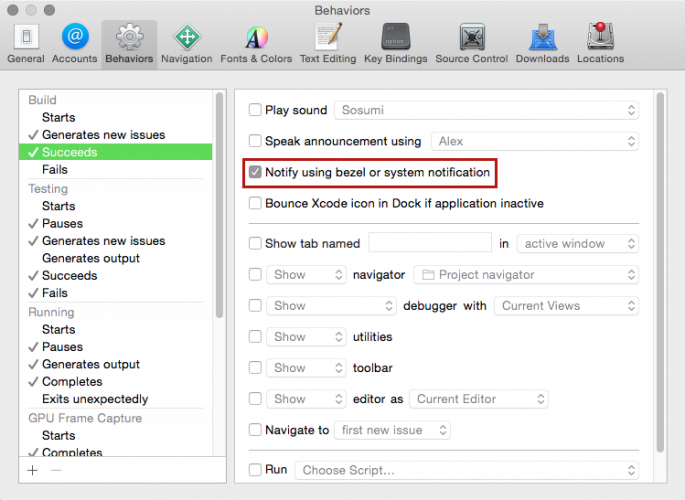Click the Show tab named text field
The height and width of the screenshot is (500, 685).
pos(429,243)
